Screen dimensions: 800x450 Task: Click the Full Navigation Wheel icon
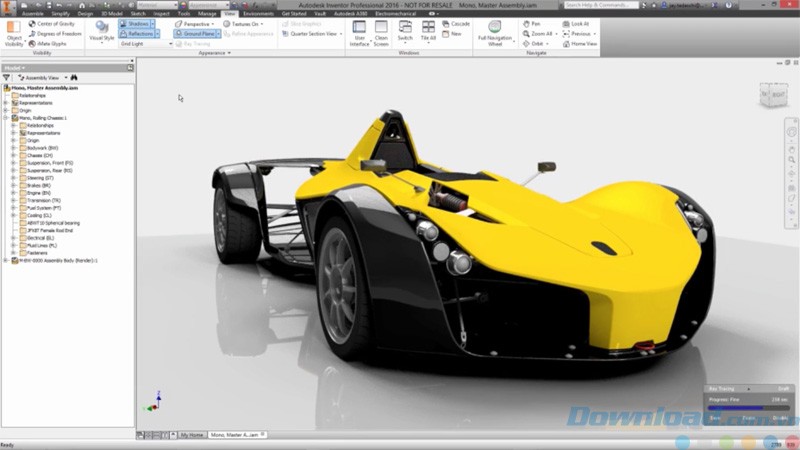493,28
